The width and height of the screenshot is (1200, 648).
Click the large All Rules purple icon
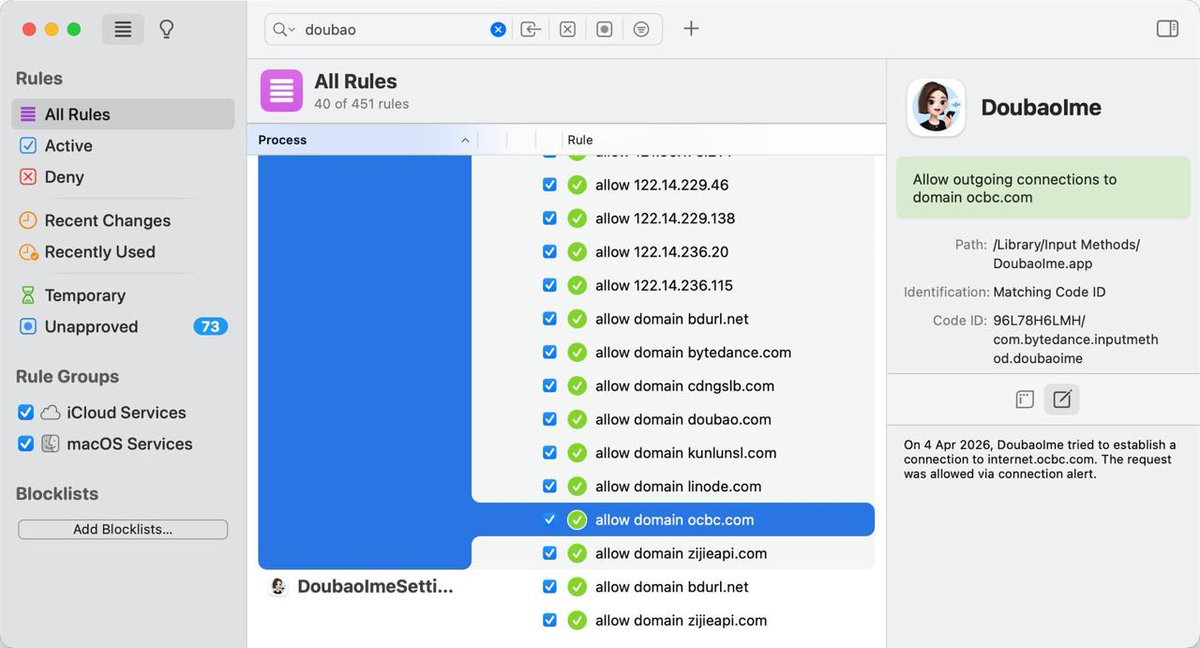point(282,90)
